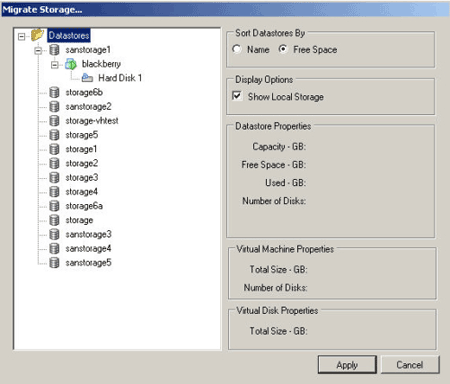Select the storage-vhtest label in tree
450x384 pixels.
(x=92, y=121)
